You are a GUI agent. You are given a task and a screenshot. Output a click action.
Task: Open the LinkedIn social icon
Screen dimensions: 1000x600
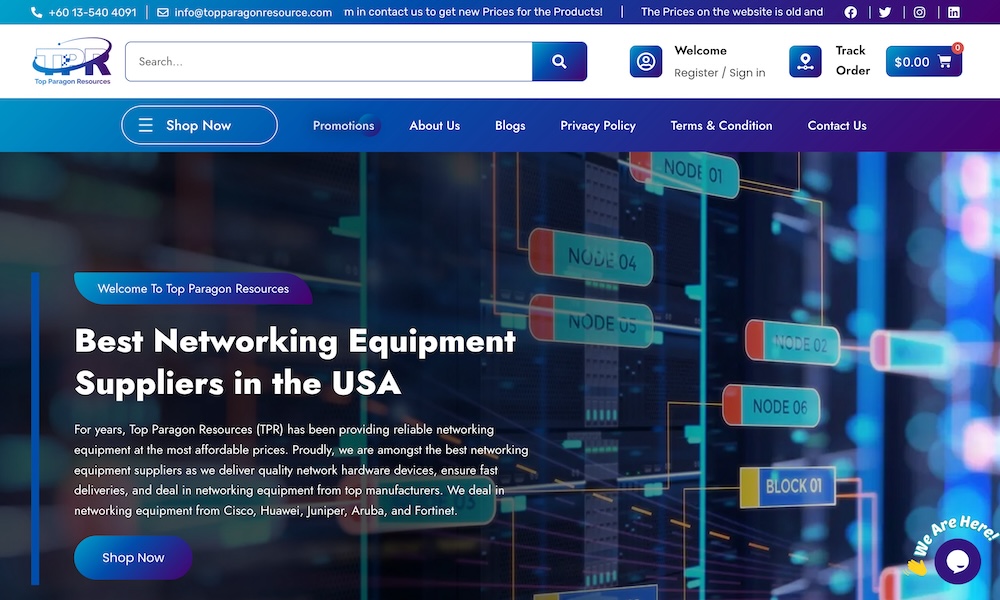point(954,12)
